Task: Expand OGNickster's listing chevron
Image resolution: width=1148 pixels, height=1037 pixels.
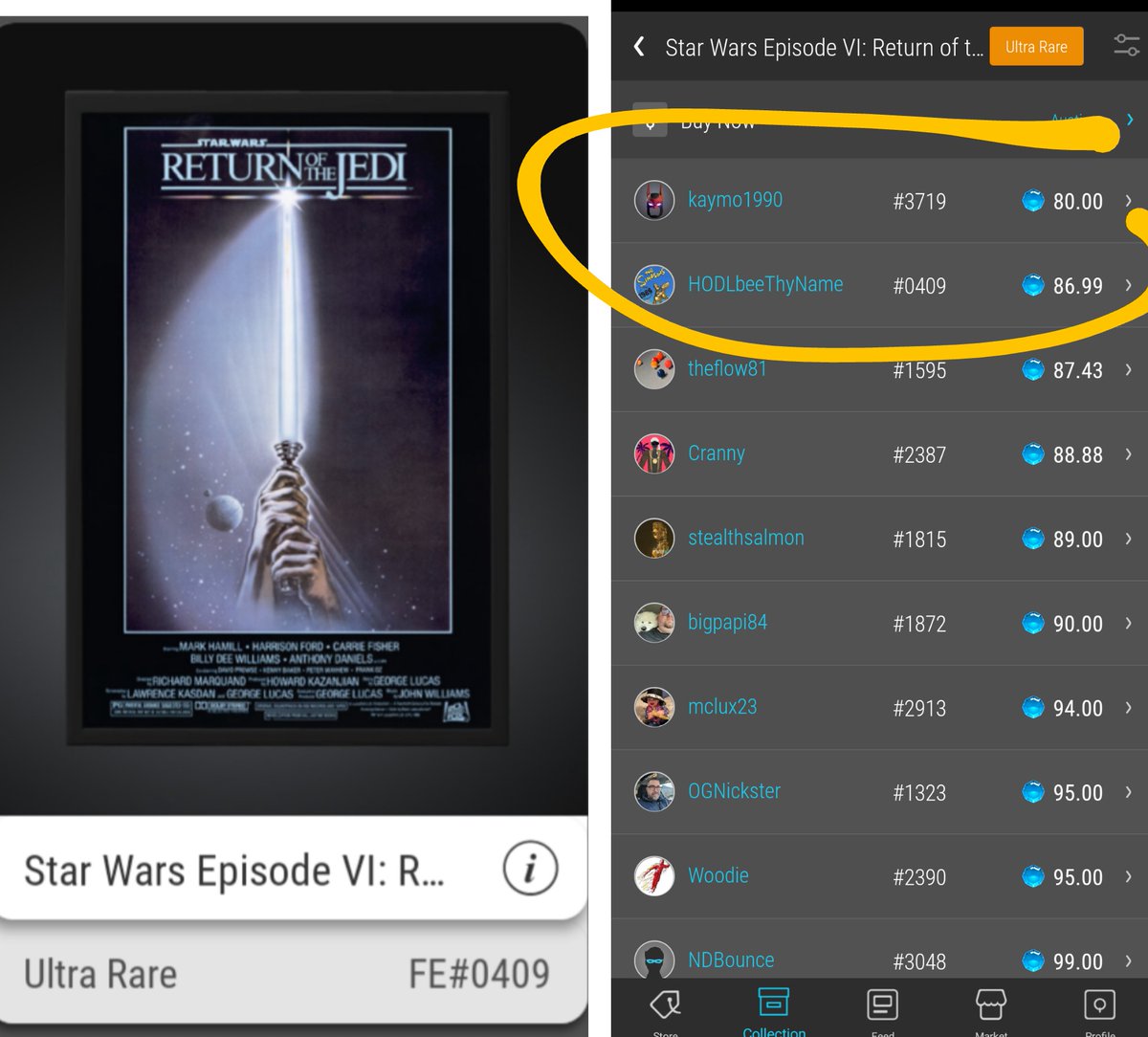Action: tap(1129, 792)
